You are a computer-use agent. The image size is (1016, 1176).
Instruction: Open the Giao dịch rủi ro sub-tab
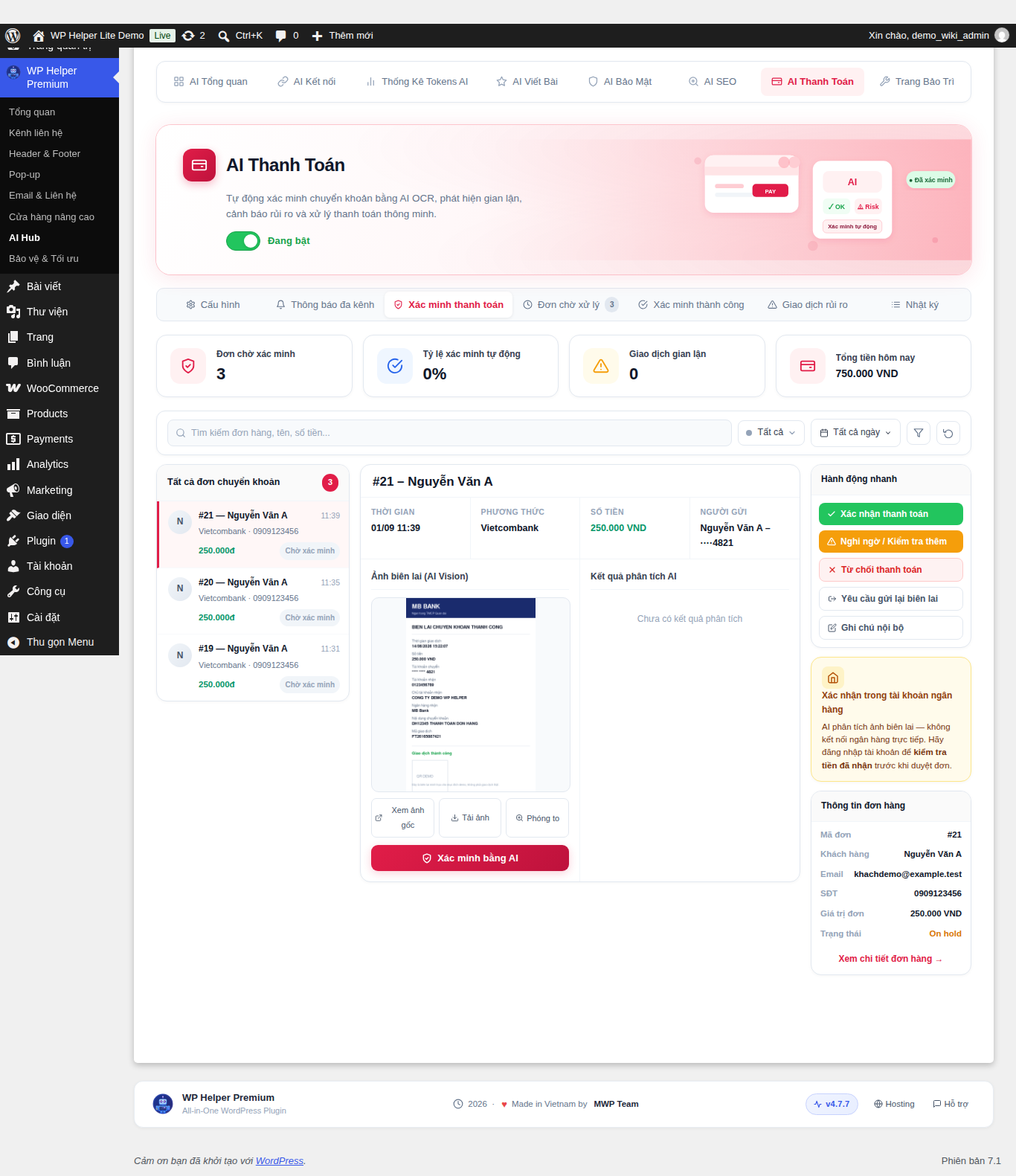pos(808,305)
